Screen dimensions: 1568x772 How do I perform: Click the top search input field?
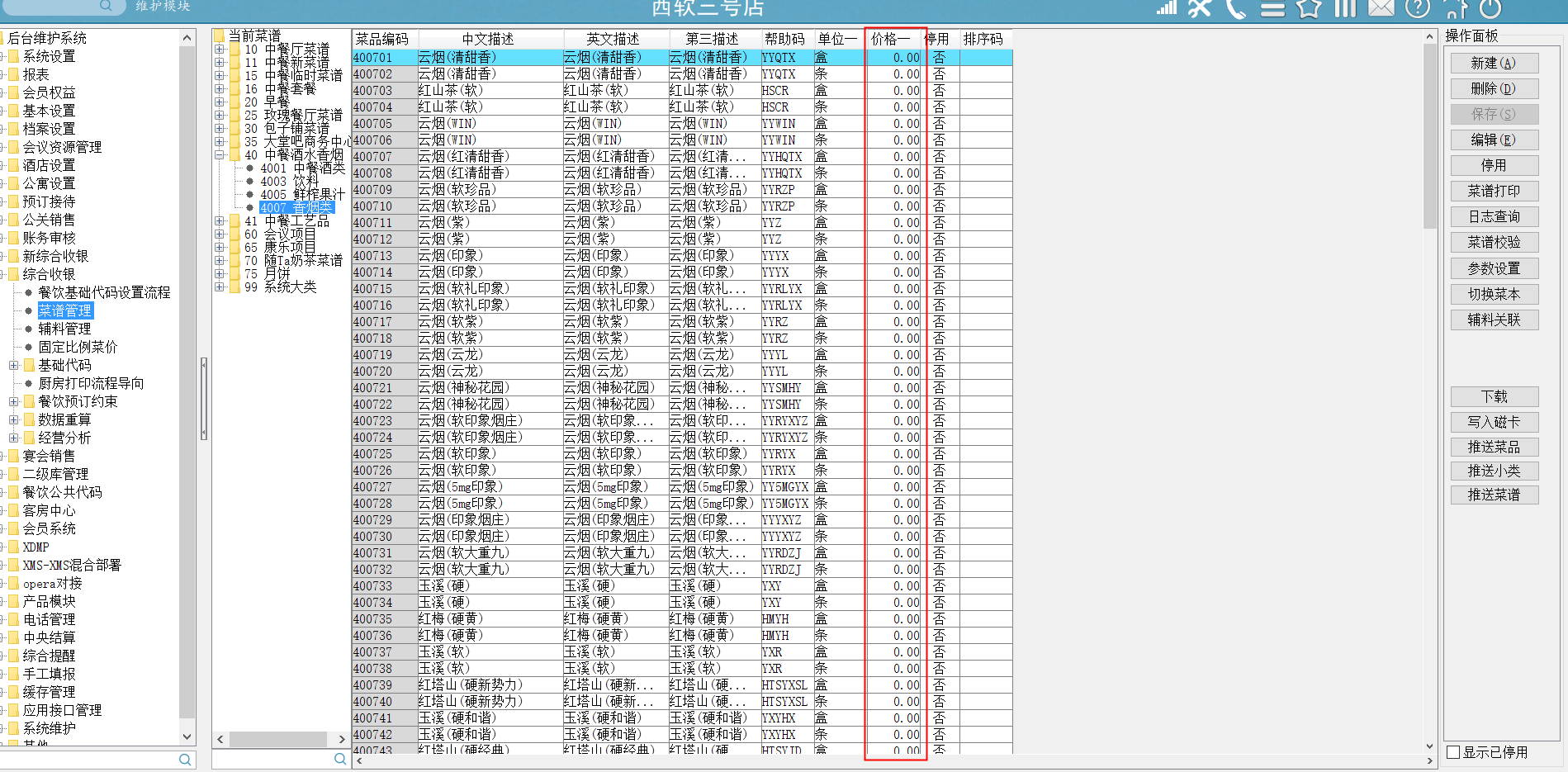(x=50, y=6)
